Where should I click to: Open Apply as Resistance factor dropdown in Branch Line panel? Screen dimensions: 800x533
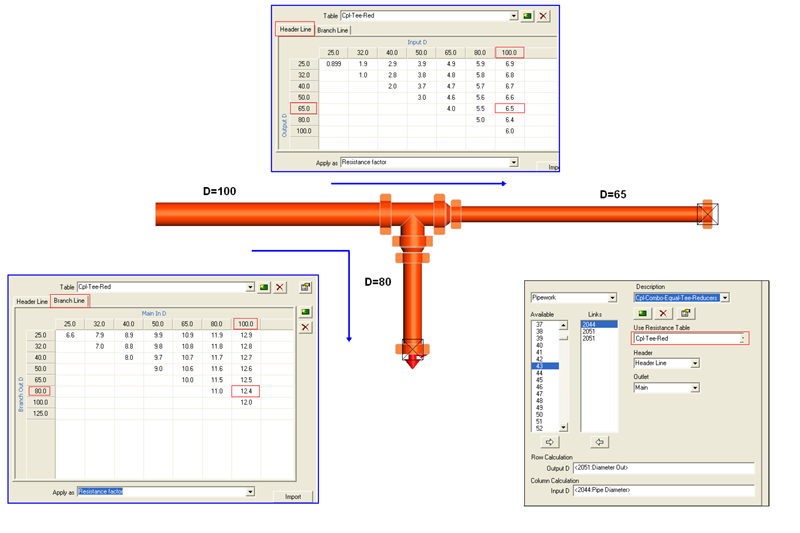(x=250, y=492)
